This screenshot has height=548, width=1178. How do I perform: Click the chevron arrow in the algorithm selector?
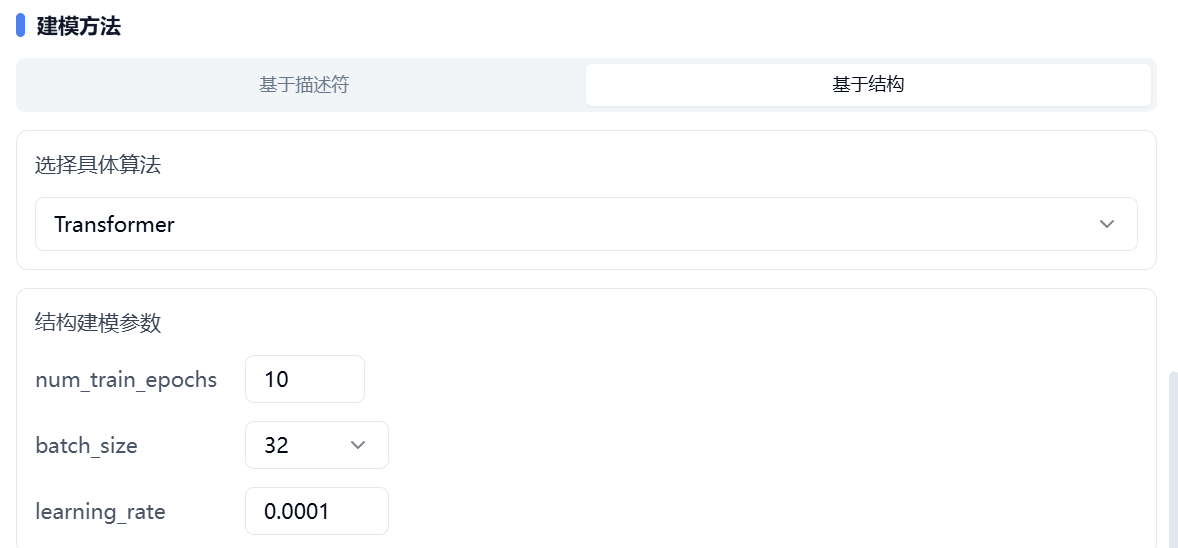pyautogui.click(x=1107, y=224)
